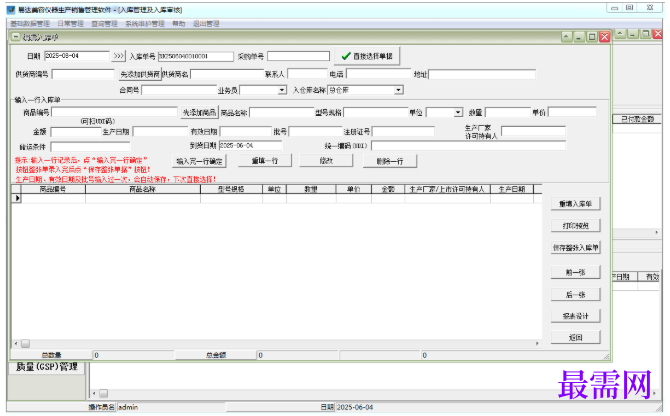Click the 金额 input field

76,132
